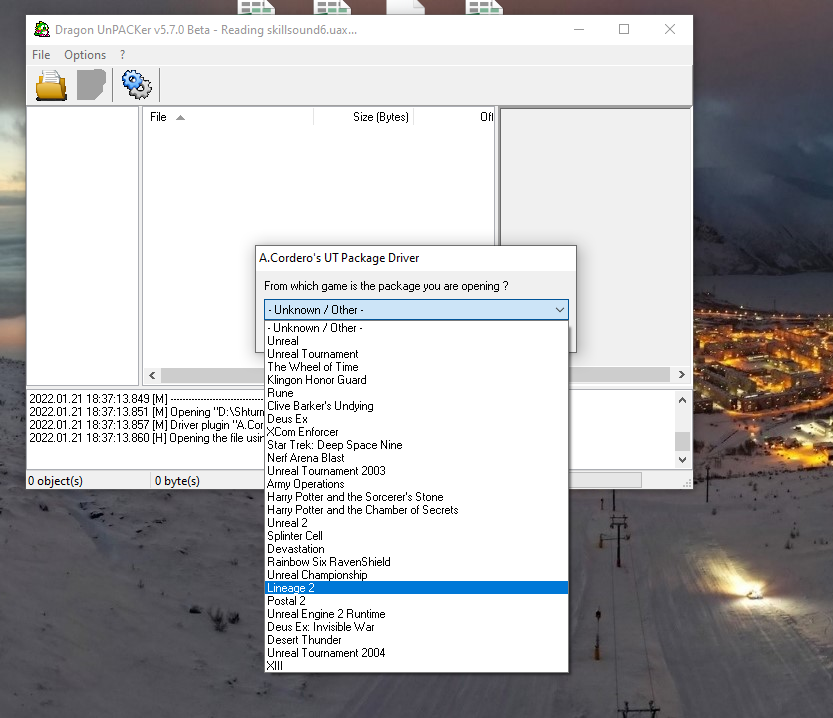The image size is (833, 718).
Task: Click the log panel scroll down arrow
Action: point(683,459)
